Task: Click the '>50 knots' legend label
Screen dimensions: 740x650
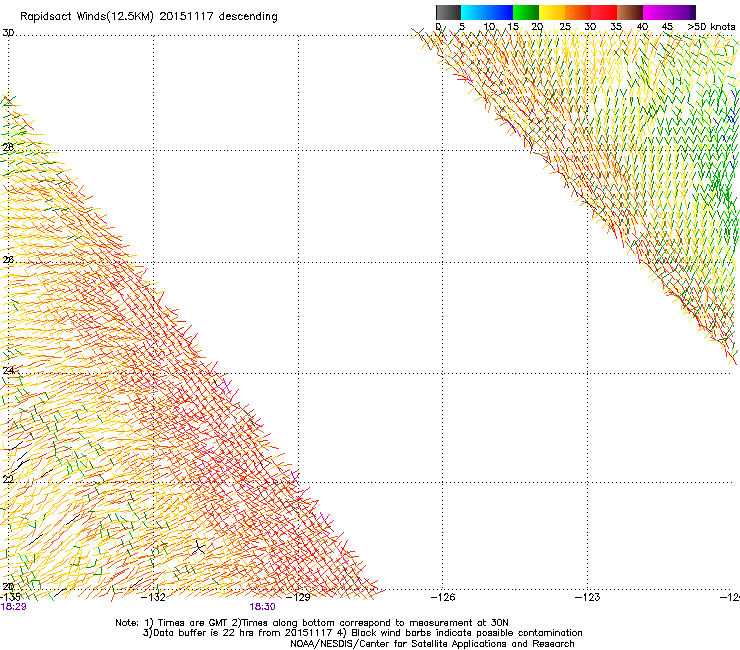Action: click(x=711, y=27)
